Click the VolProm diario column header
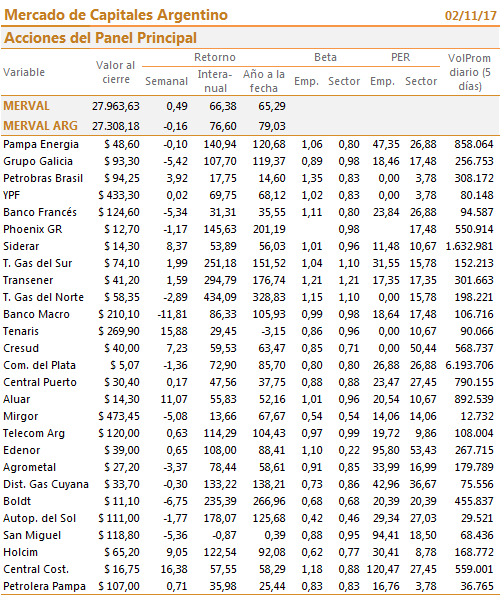 [470, 72]
